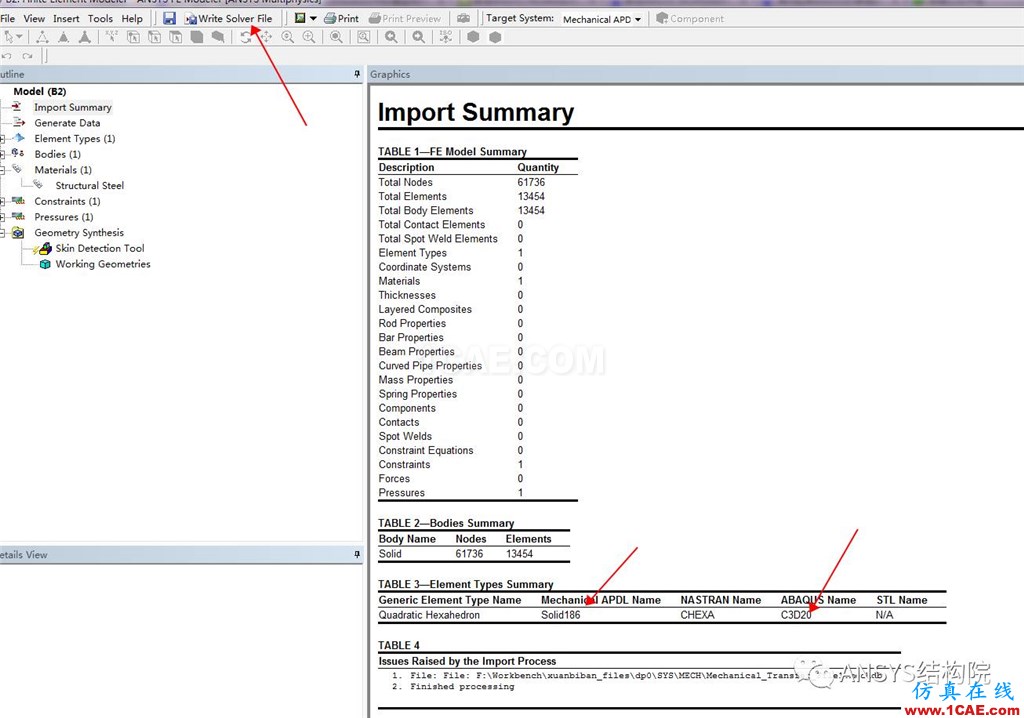Select Working Geometries item
1024x718 pixels.
(103, 264)
